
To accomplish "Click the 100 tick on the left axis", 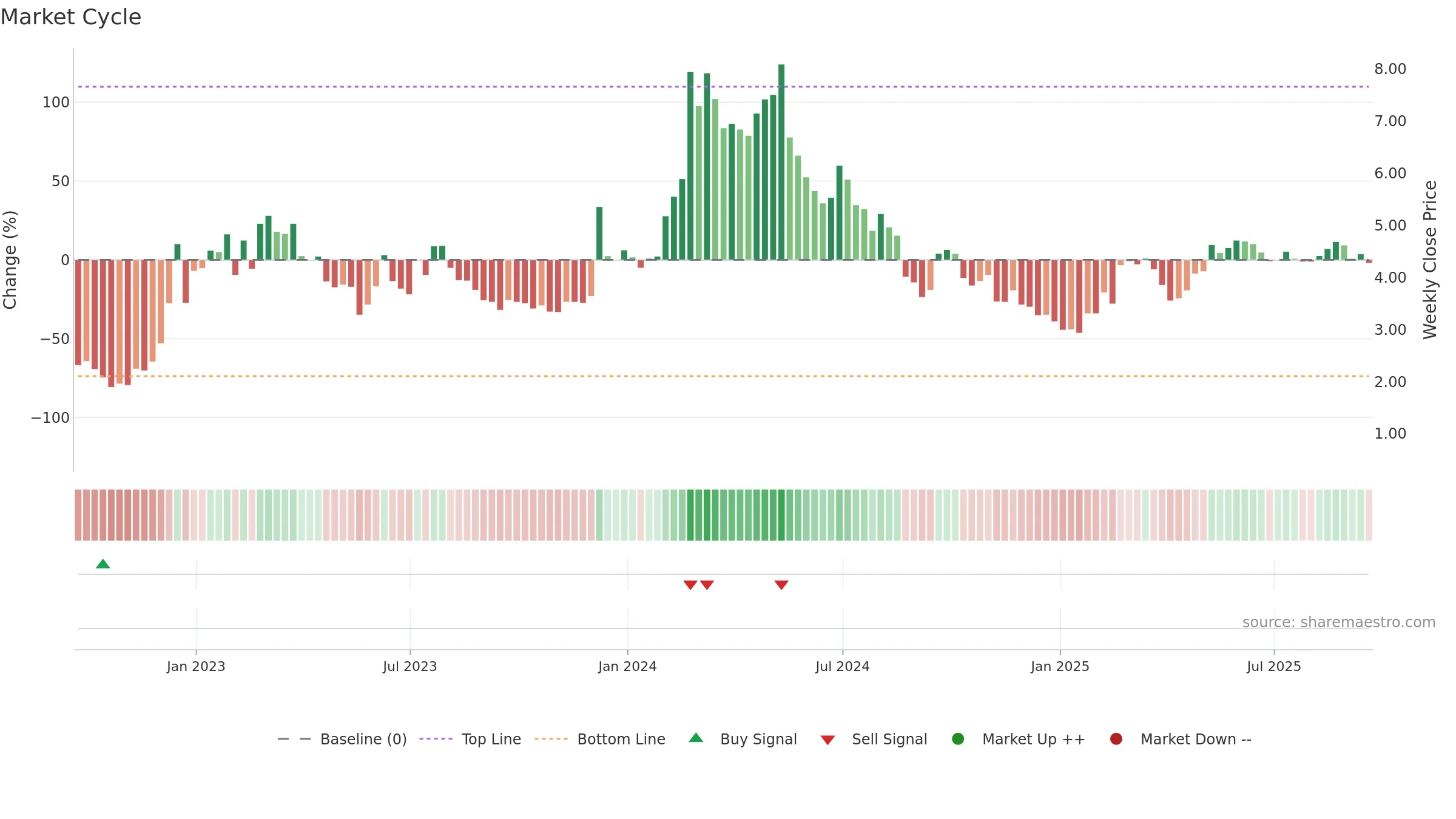I will pyautogui.click(x=56, y=102).
